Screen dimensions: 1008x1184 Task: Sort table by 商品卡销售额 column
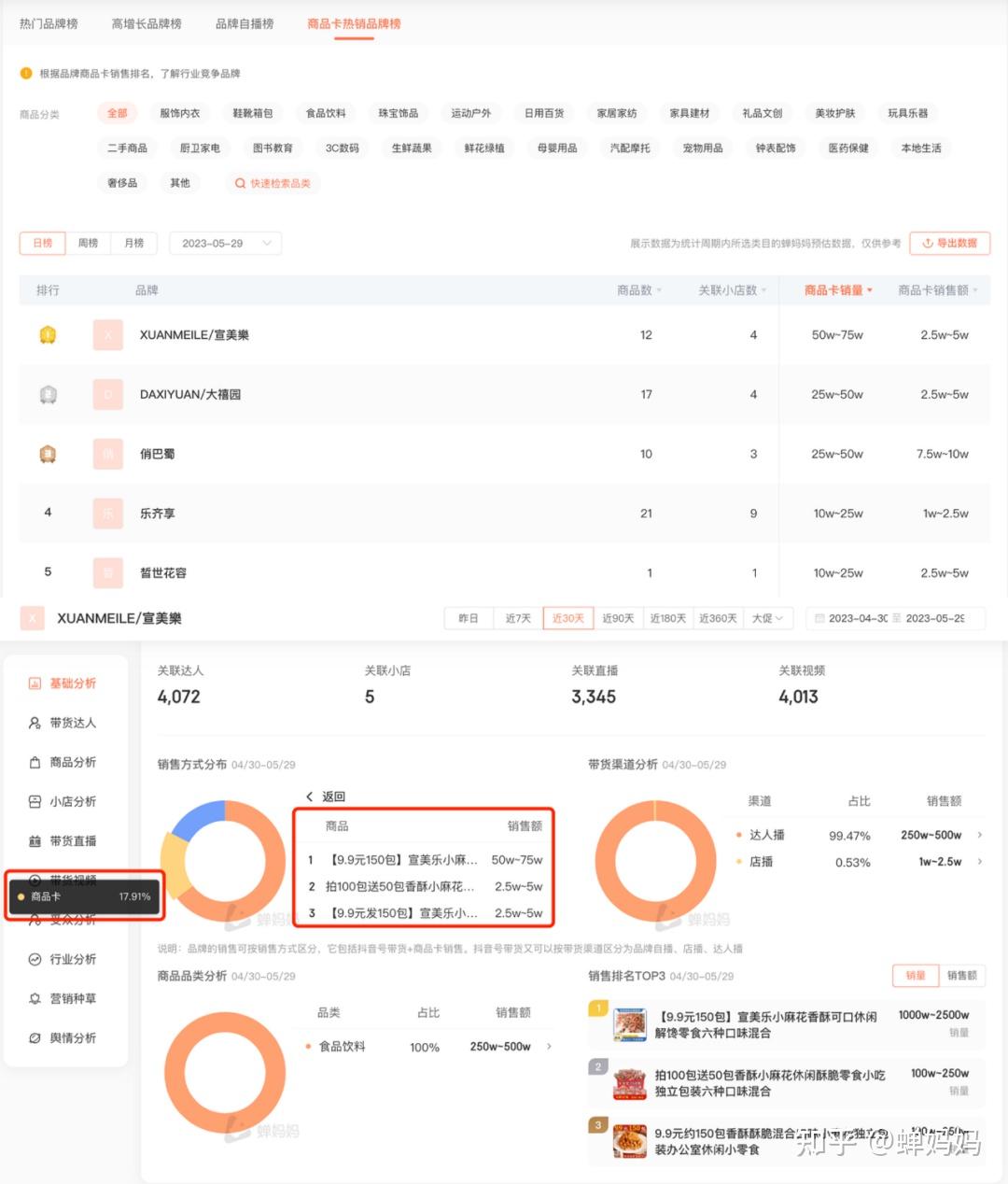point(938,290)
